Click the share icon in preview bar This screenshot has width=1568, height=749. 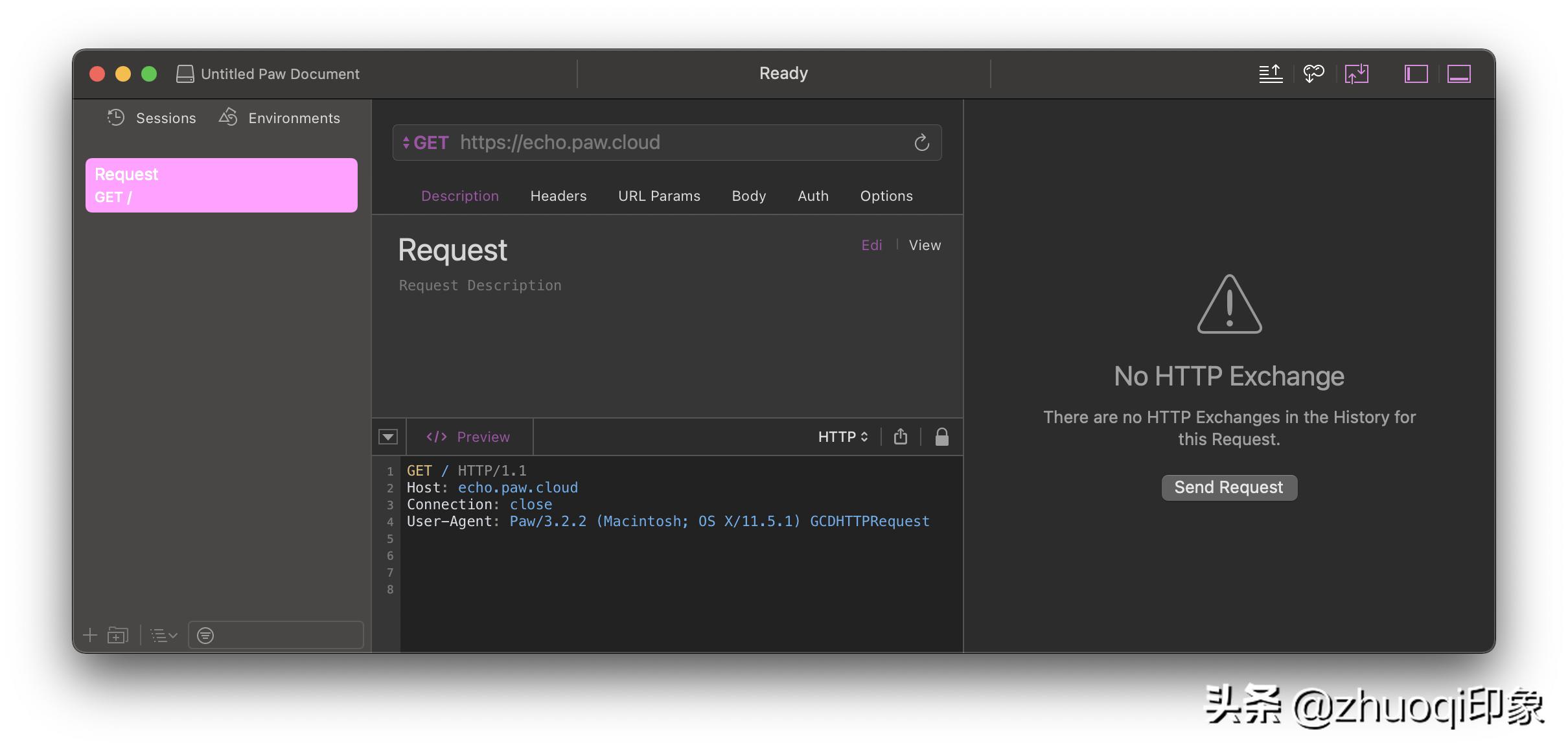coord(900,437)
